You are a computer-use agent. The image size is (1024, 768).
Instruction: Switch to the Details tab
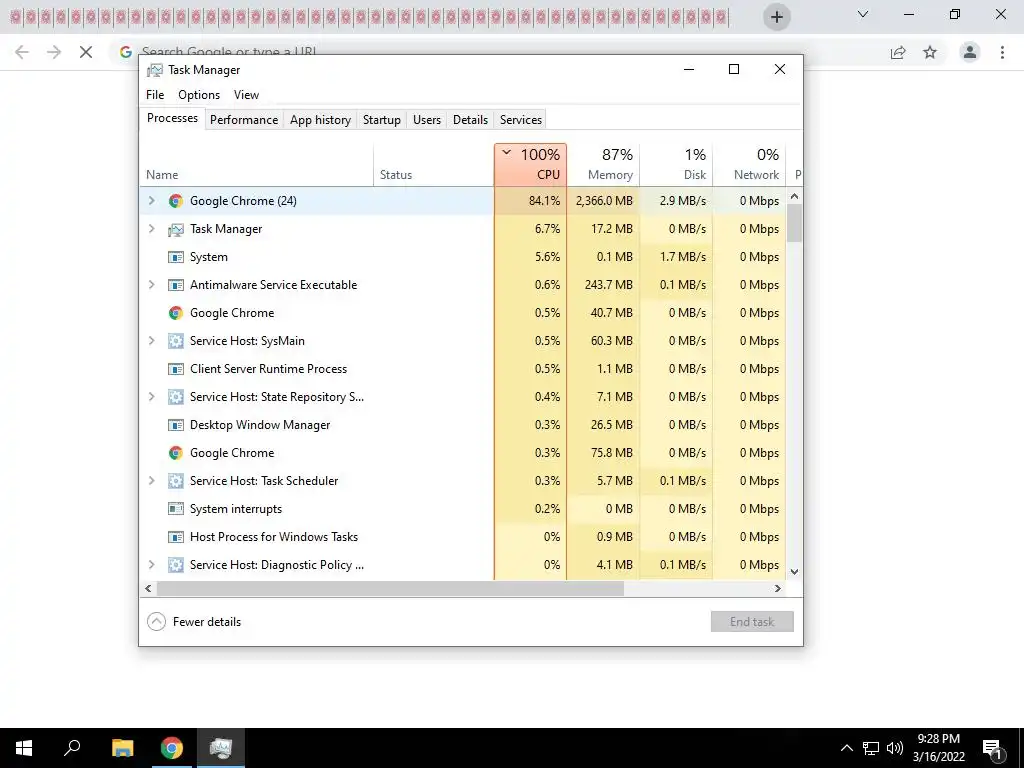tap(470, 120)
